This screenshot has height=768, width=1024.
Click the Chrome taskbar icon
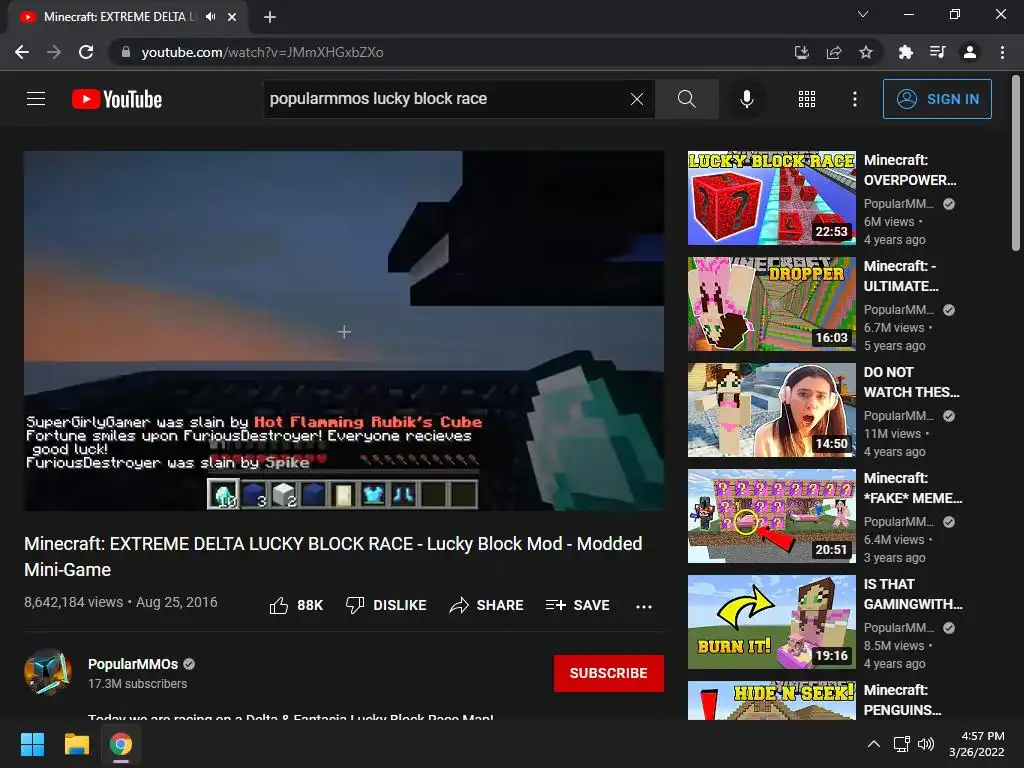(120, 744)
